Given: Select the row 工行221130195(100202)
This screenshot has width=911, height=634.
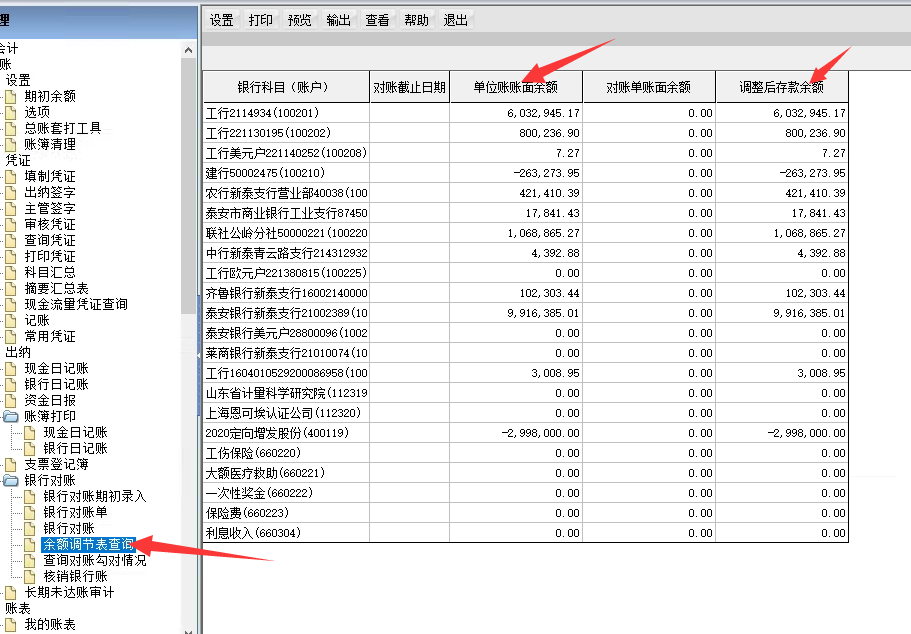Looking at the screenshot, I should 526,133.
